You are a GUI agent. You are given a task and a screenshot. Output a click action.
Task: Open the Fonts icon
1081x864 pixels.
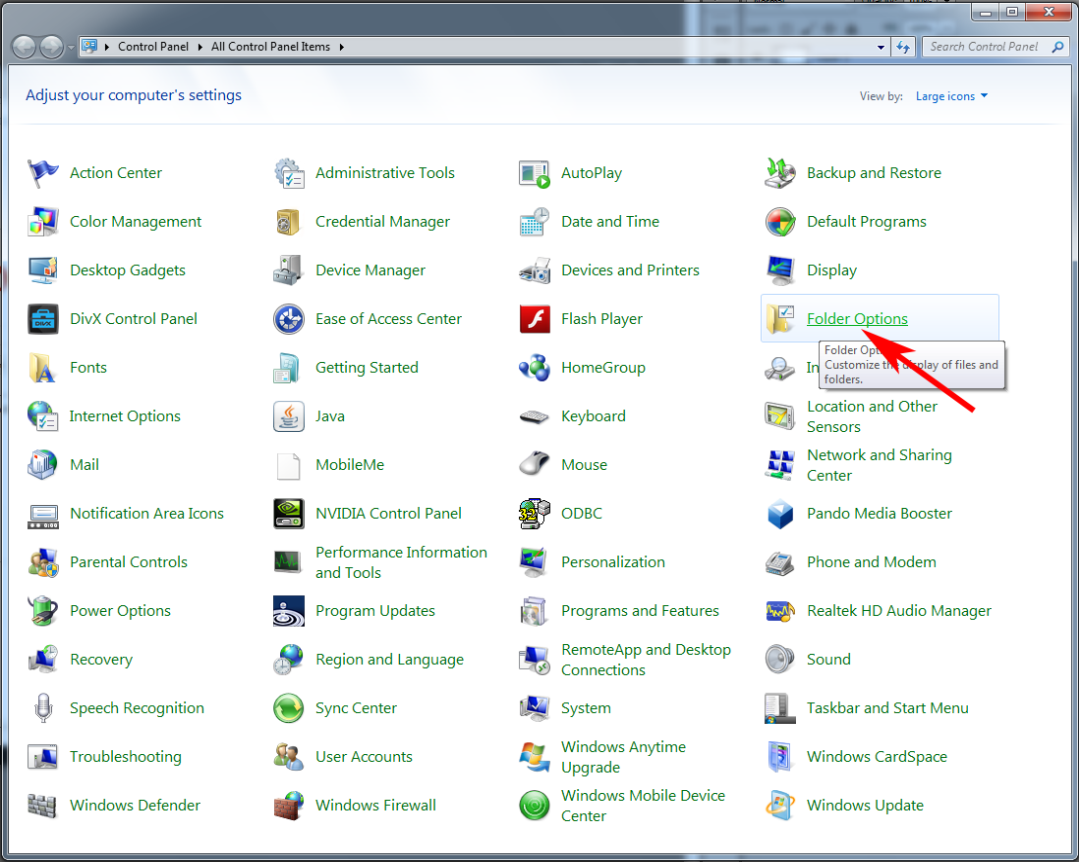tap(43, 368)
